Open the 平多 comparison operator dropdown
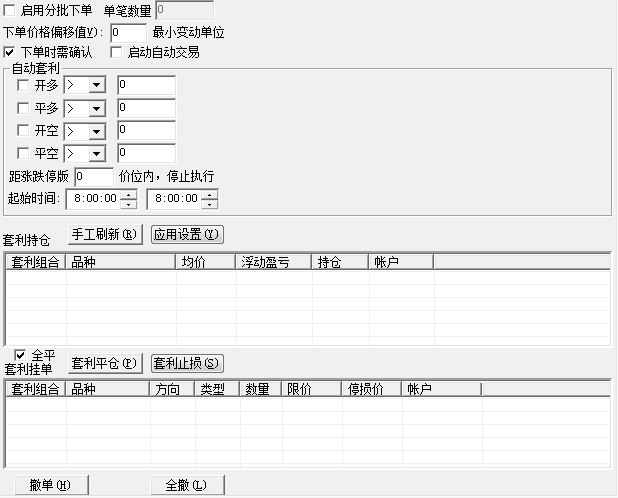 tap(97, 108)
